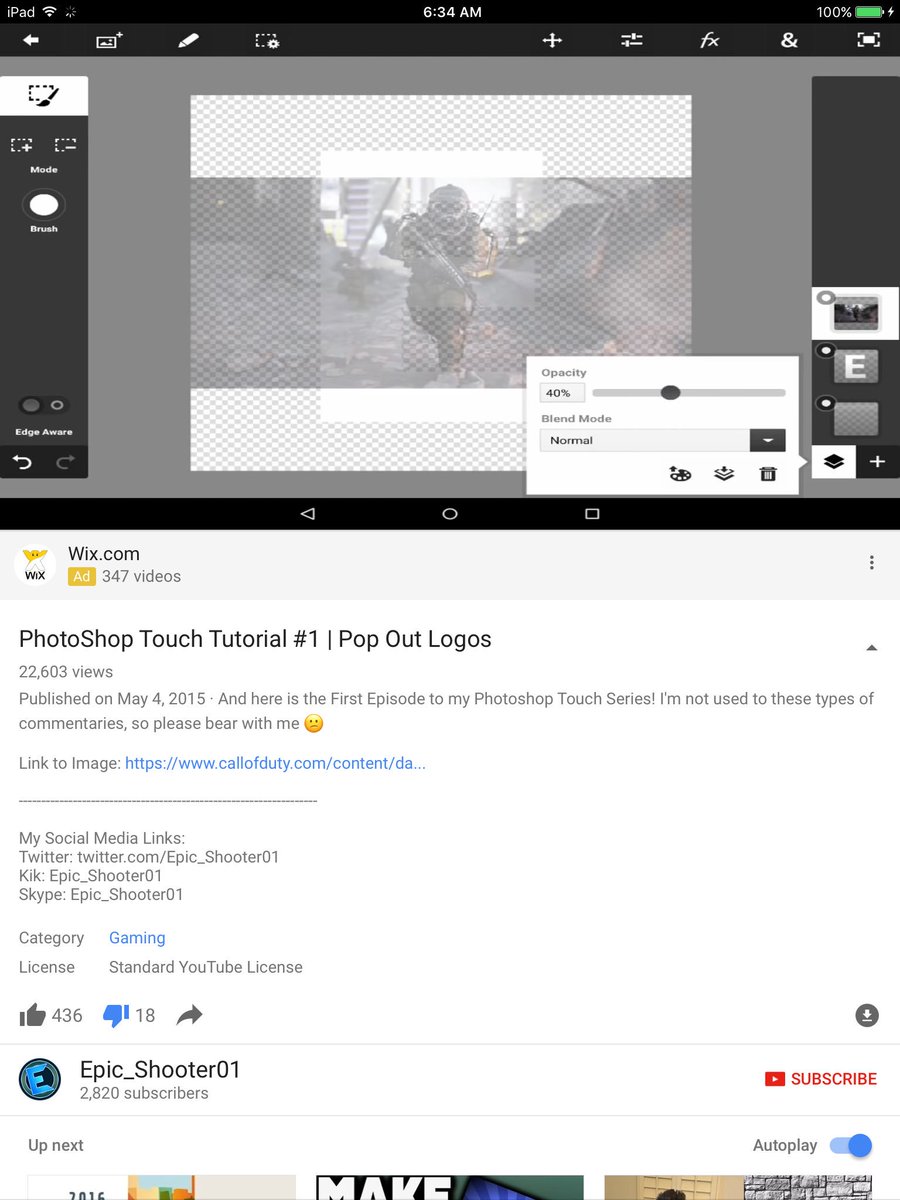
Task: Tap the 40% opacity value field
Action: coord(561,393)
